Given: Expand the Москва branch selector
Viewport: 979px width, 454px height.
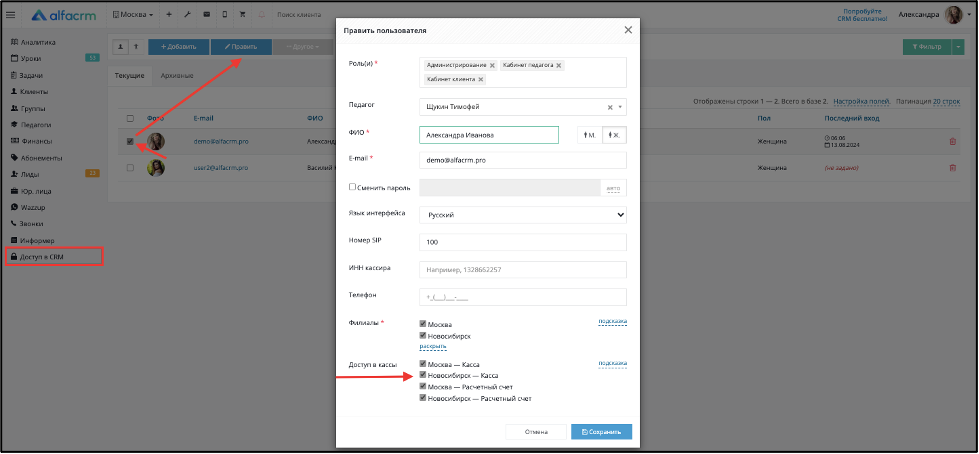Looking at the screenshot, I should coord(133,14).
